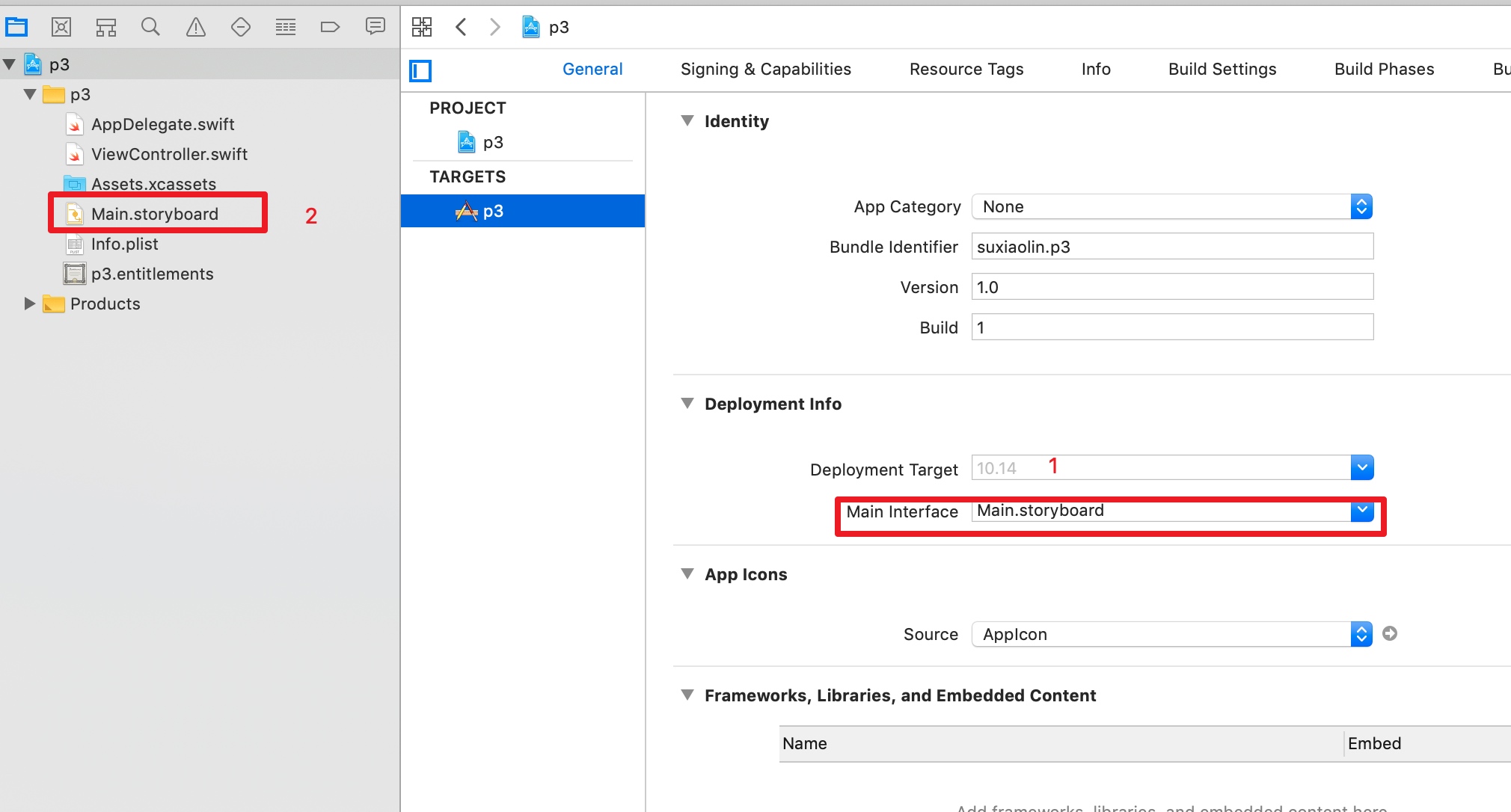This screenshot has width=1511, height=812.
Task: Switch to the Resource Tags tab
Action: 966,70
